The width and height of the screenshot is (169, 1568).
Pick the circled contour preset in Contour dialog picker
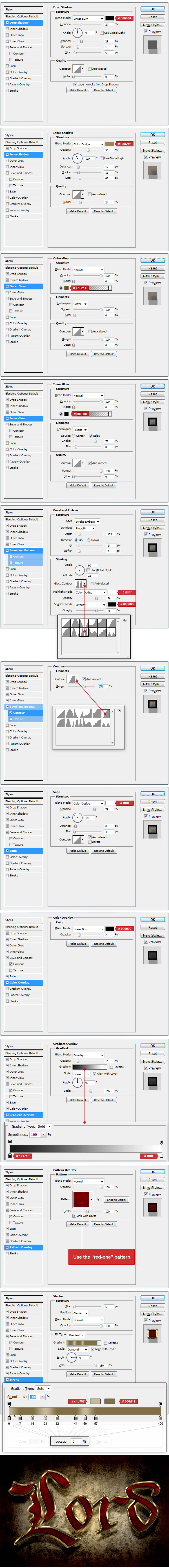coord(105,713)
